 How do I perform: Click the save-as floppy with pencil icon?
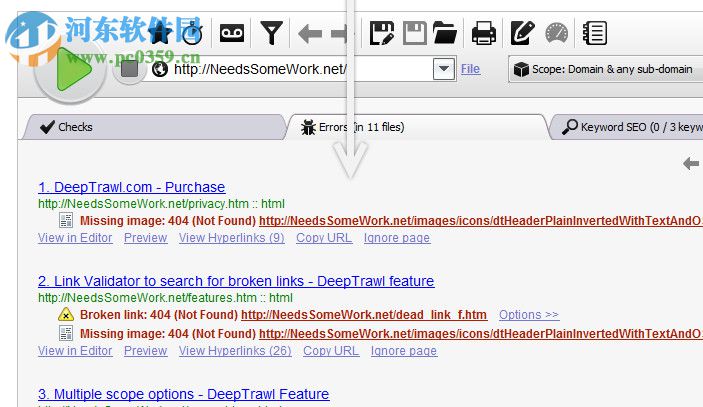(x=382, y=33)
